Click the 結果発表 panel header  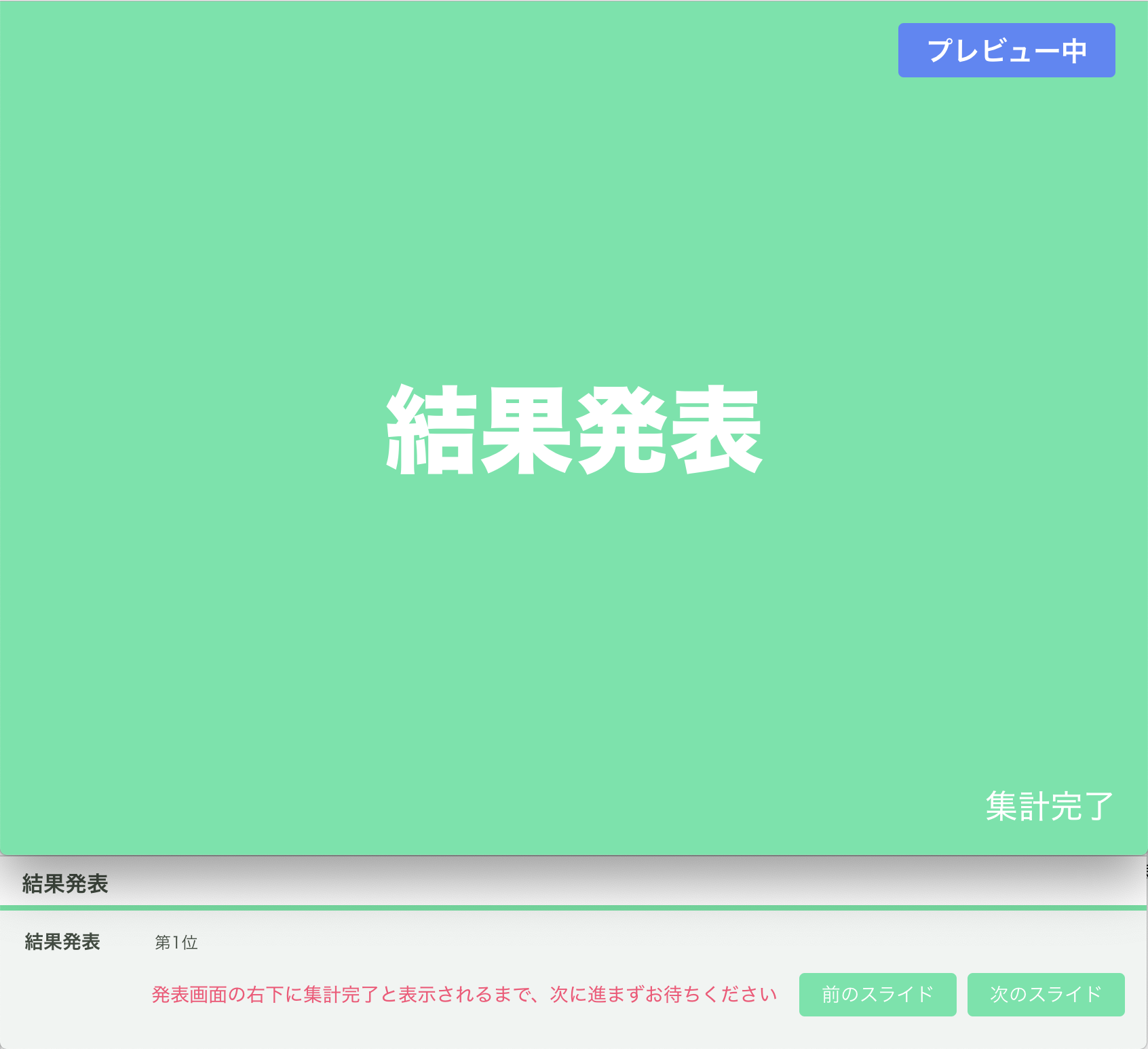pos(65,883)
